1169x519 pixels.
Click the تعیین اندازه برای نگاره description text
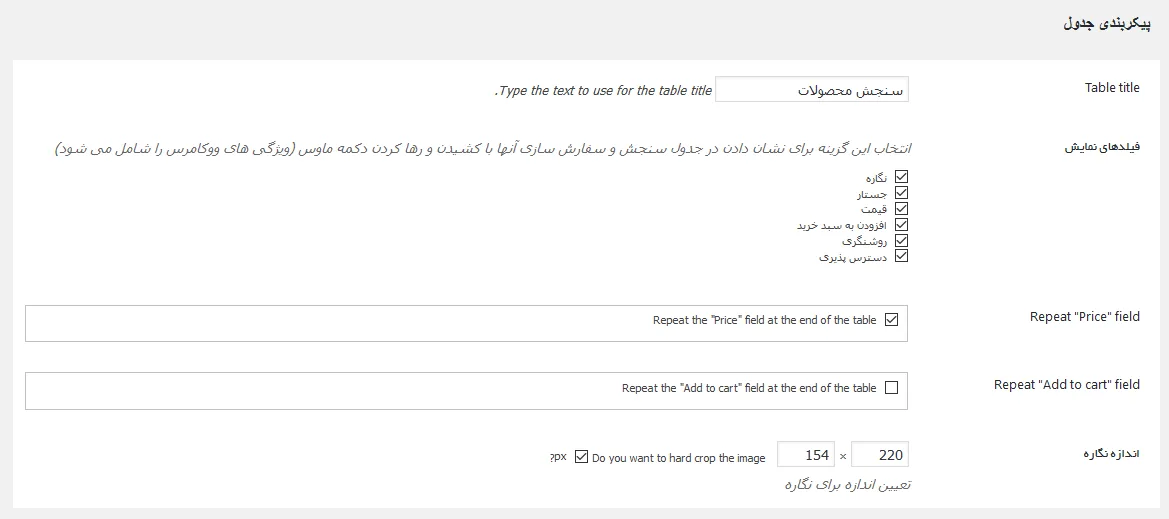847,485
